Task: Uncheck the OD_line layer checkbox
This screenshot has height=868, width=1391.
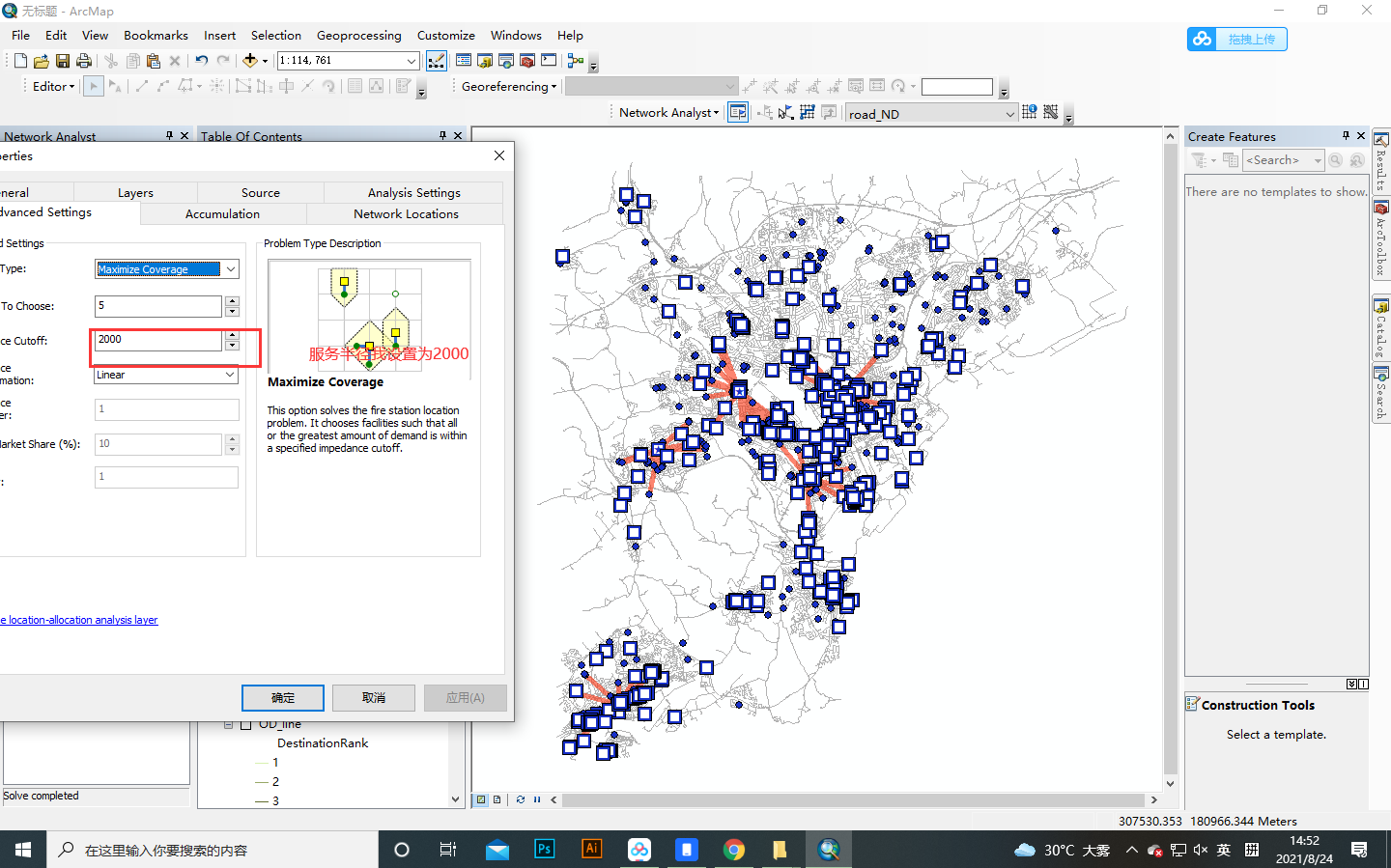Action: 245,724
